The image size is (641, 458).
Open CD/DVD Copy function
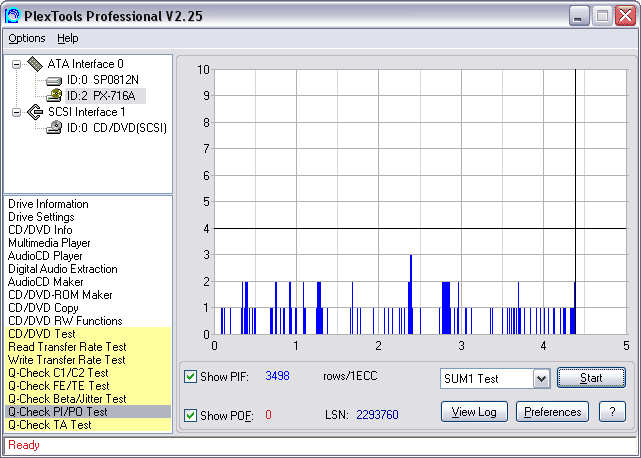click(x=43, y=308)
